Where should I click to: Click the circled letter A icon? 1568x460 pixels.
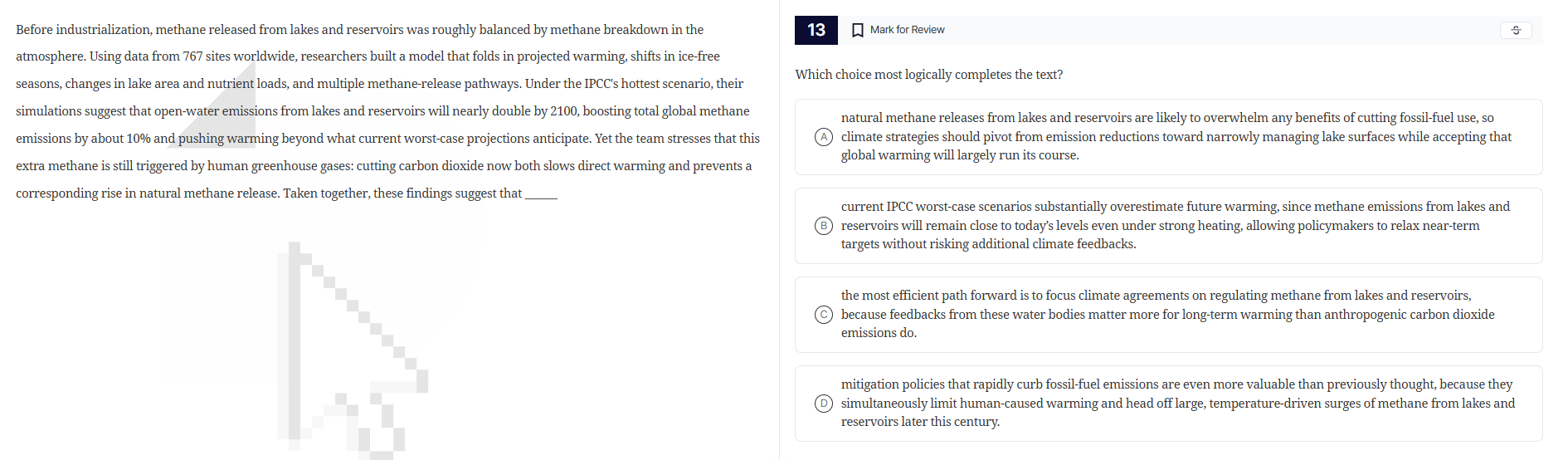[x=823, y=137]
